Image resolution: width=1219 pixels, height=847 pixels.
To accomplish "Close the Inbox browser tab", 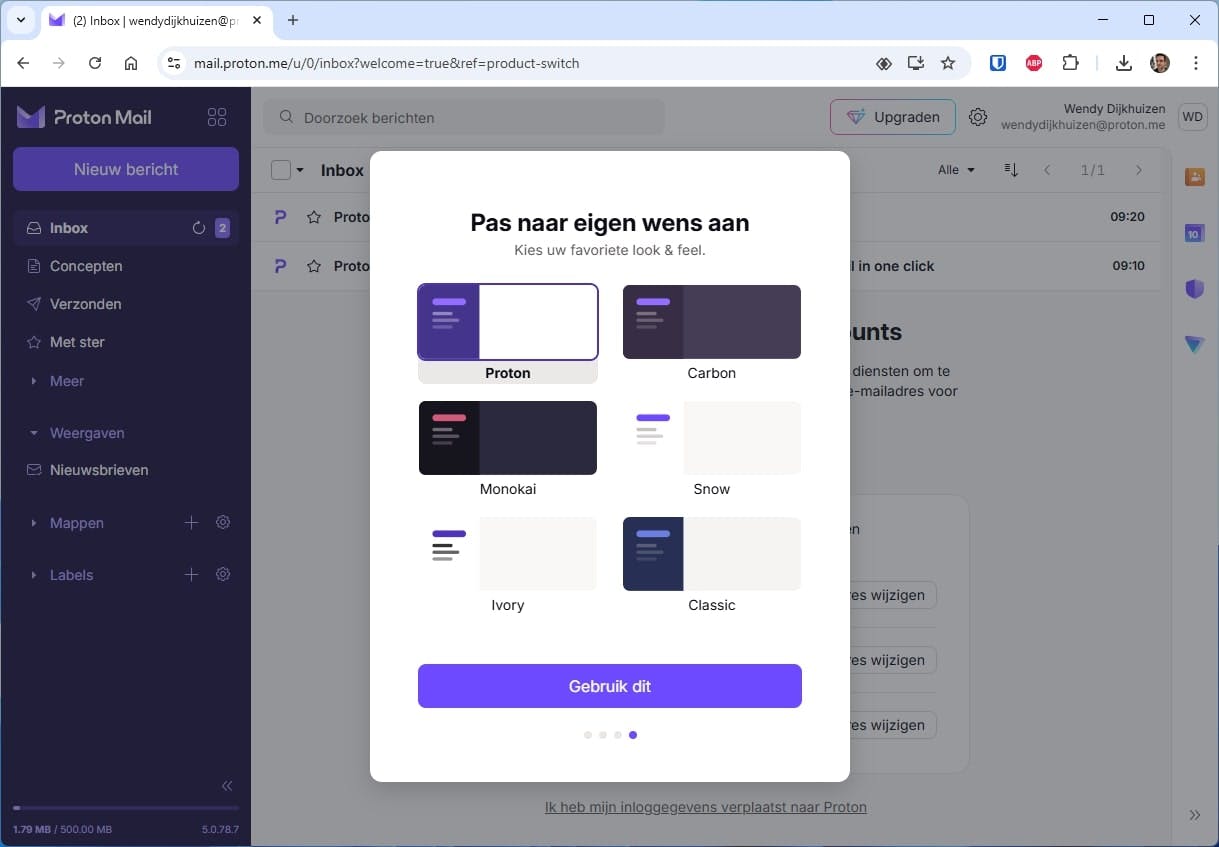I will point(257,20).
